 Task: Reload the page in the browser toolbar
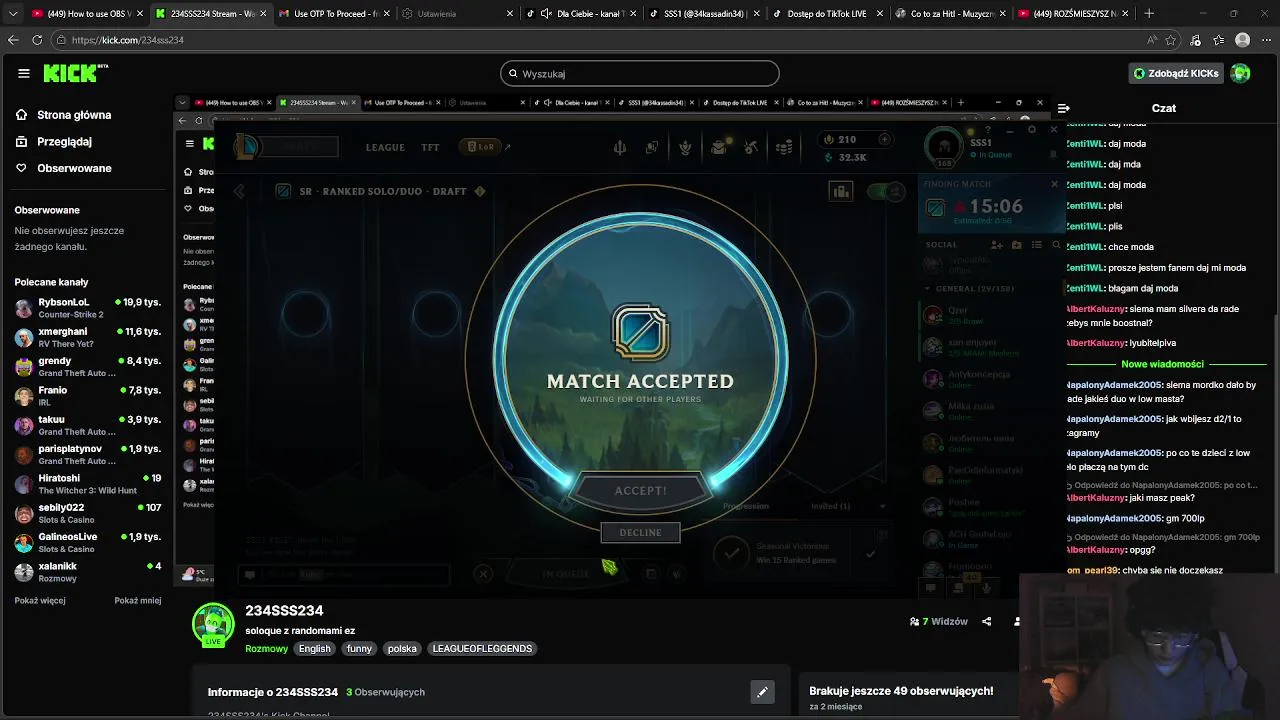point(37,40)
